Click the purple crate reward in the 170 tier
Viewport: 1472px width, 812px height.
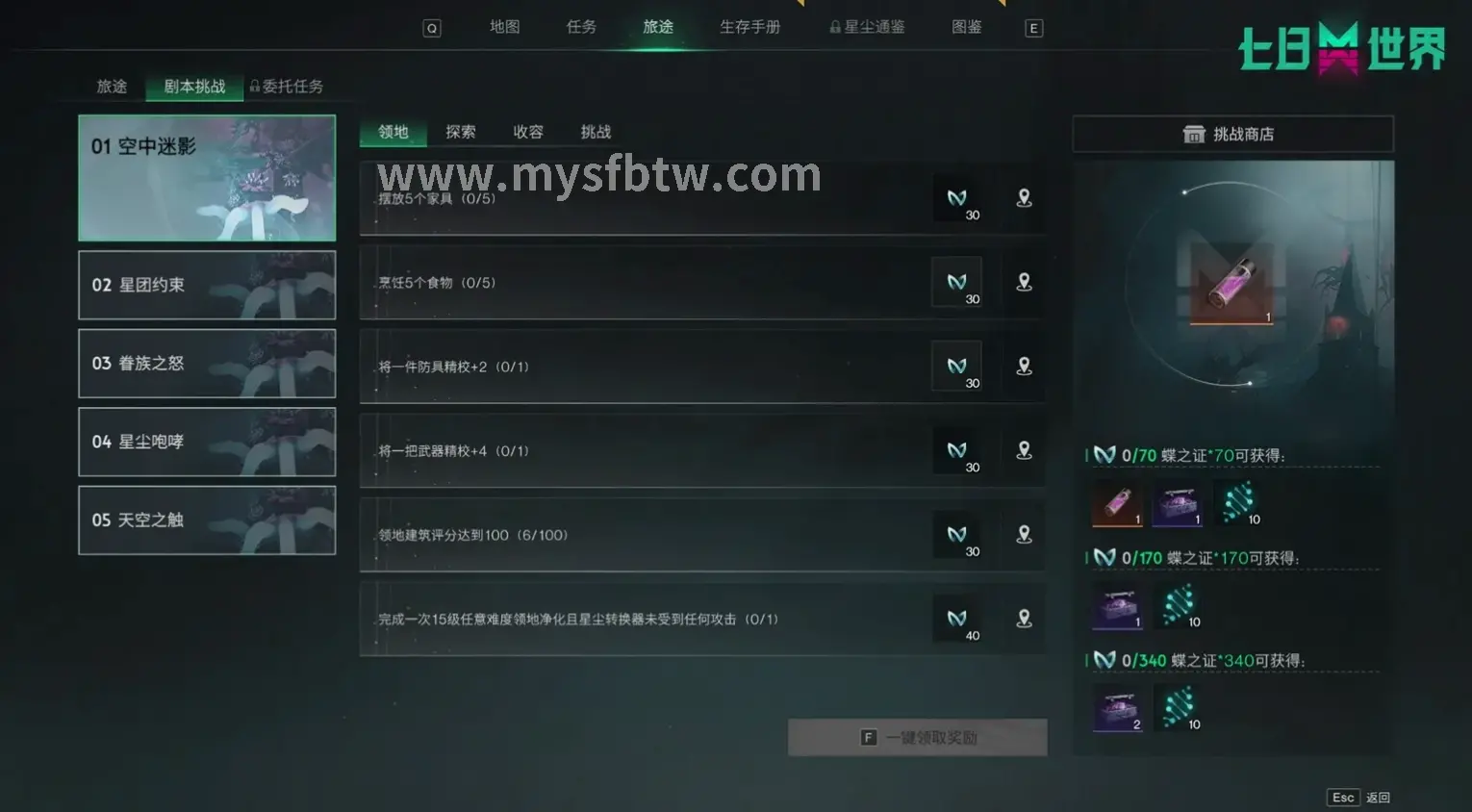click(x=1117, y=606)
